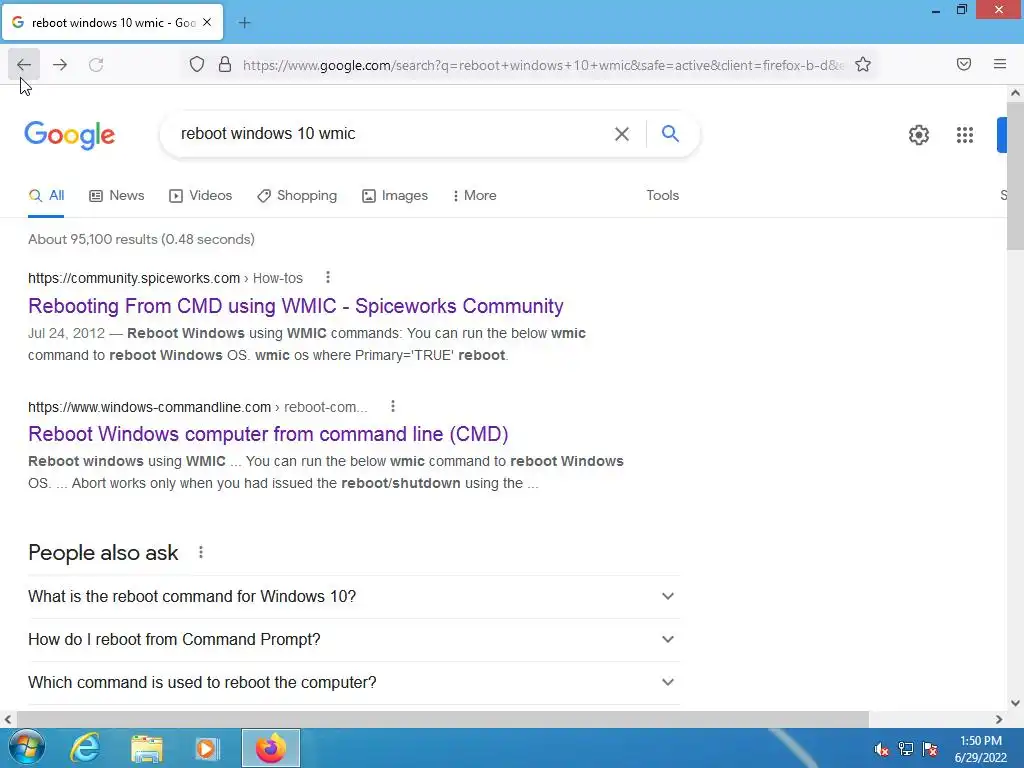
Task: Open Google apps grid icon
Action: click(x=965, y=135)
